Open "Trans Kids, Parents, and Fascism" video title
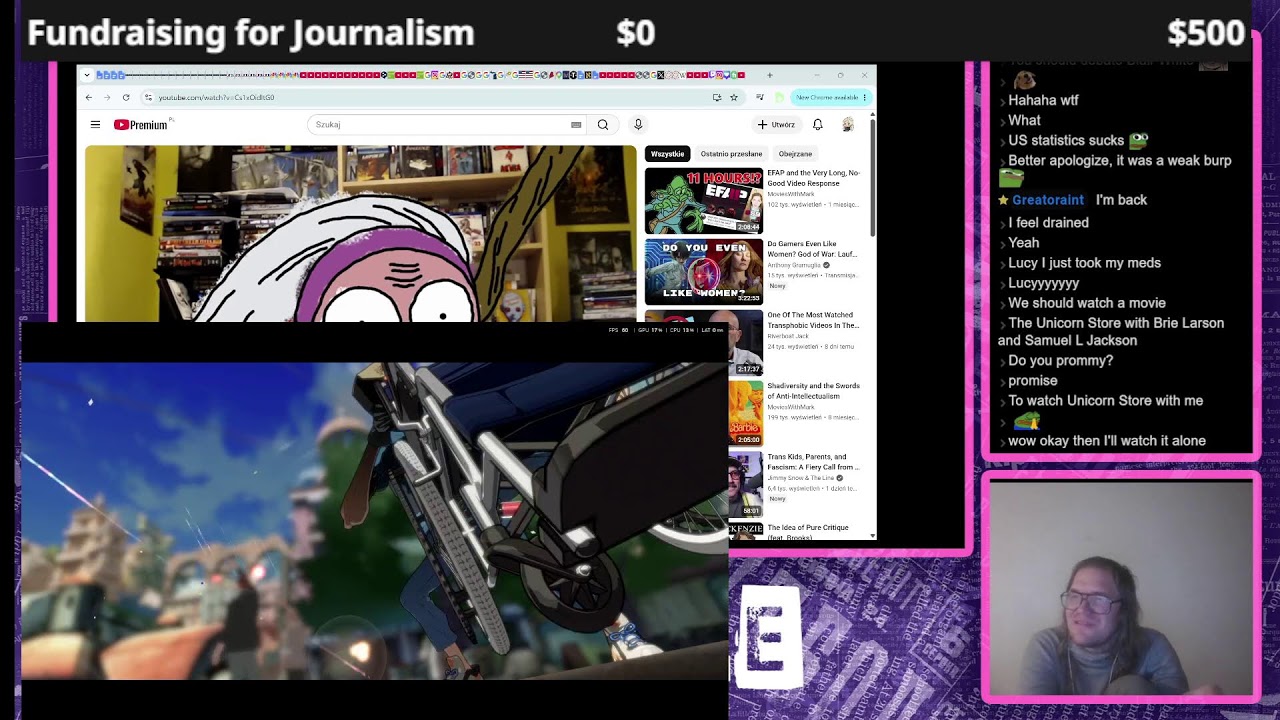 coord(813,462)
